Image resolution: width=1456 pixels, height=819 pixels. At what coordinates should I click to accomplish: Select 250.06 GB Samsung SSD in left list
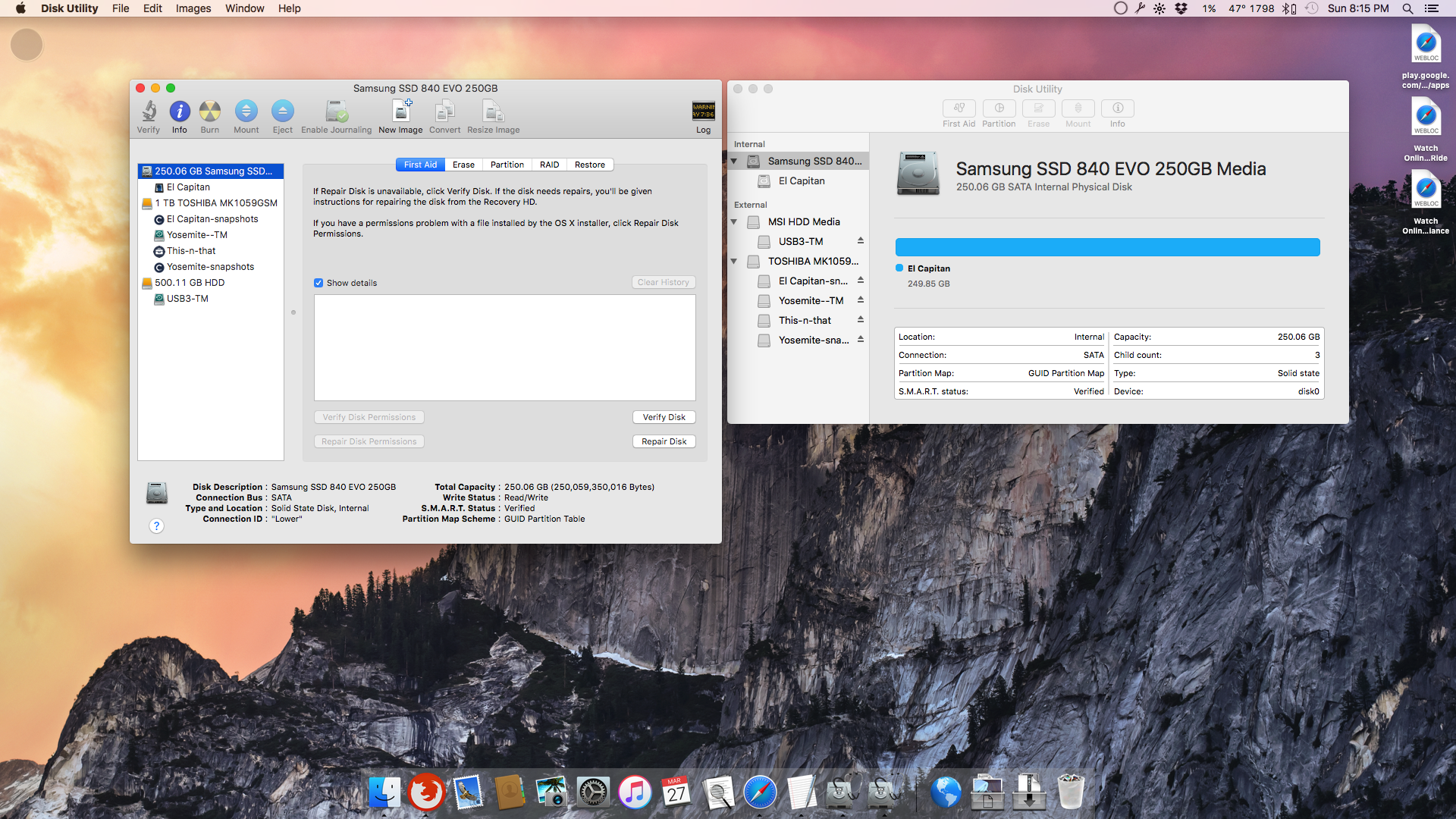click(x=211, y=171)
